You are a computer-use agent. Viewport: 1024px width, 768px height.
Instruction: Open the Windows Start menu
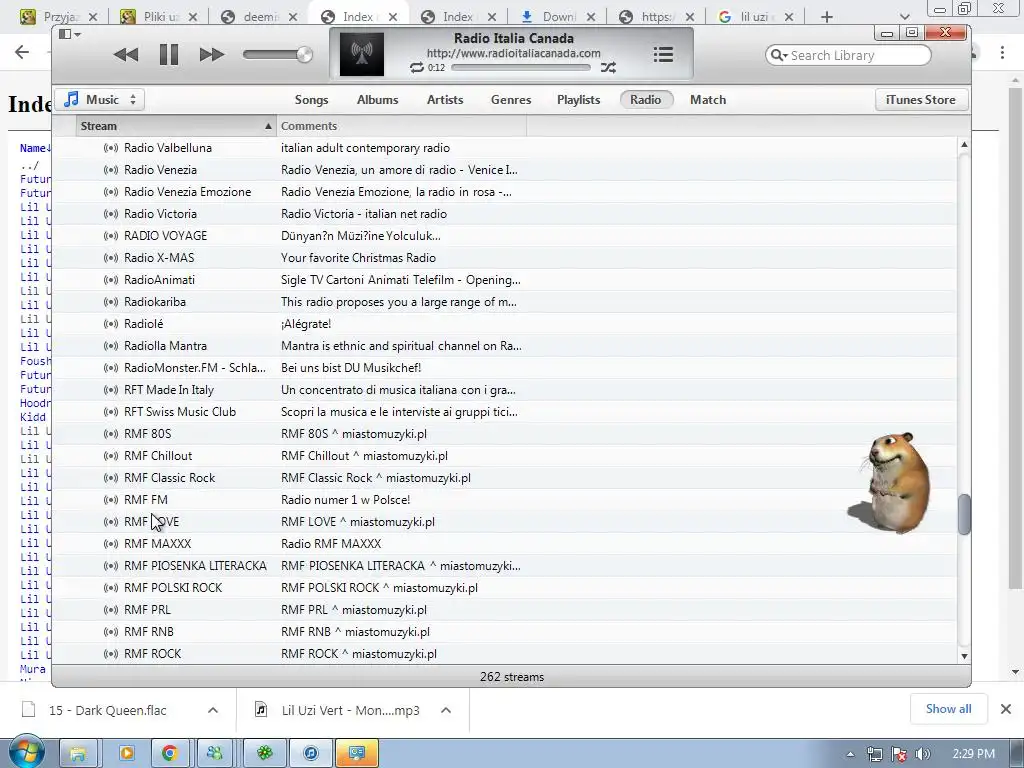27,752
